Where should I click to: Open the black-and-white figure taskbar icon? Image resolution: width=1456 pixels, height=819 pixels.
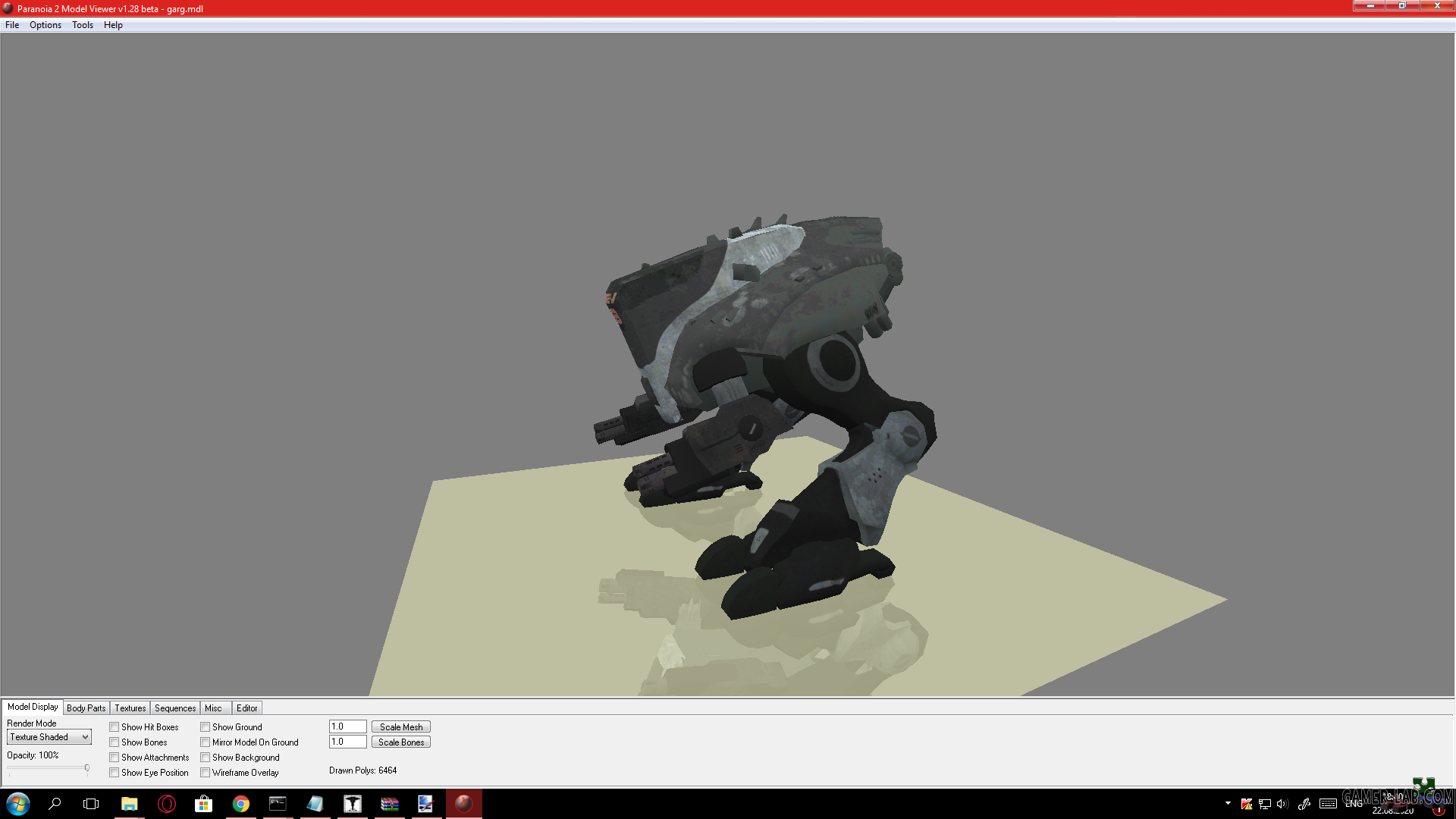pos(353,804)
